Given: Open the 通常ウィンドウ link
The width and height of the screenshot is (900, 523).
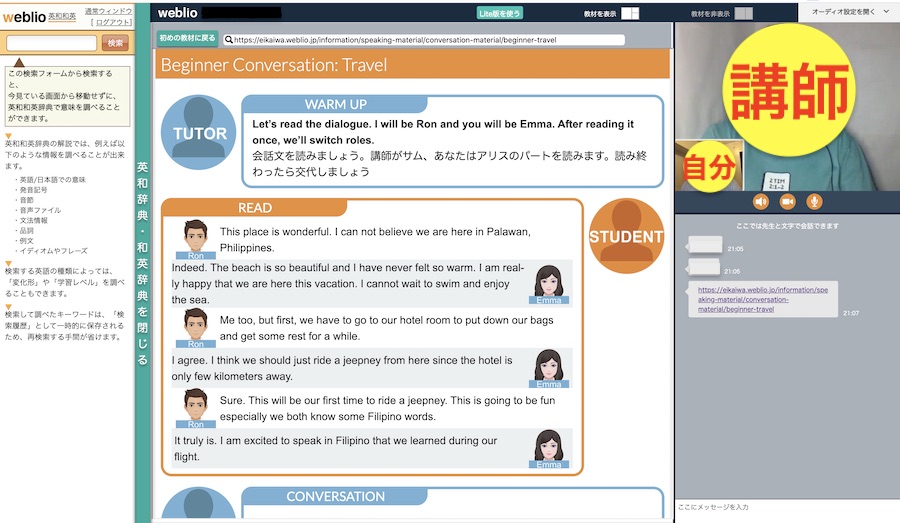Looking at the screenshot, I should [x=108, y=11].
